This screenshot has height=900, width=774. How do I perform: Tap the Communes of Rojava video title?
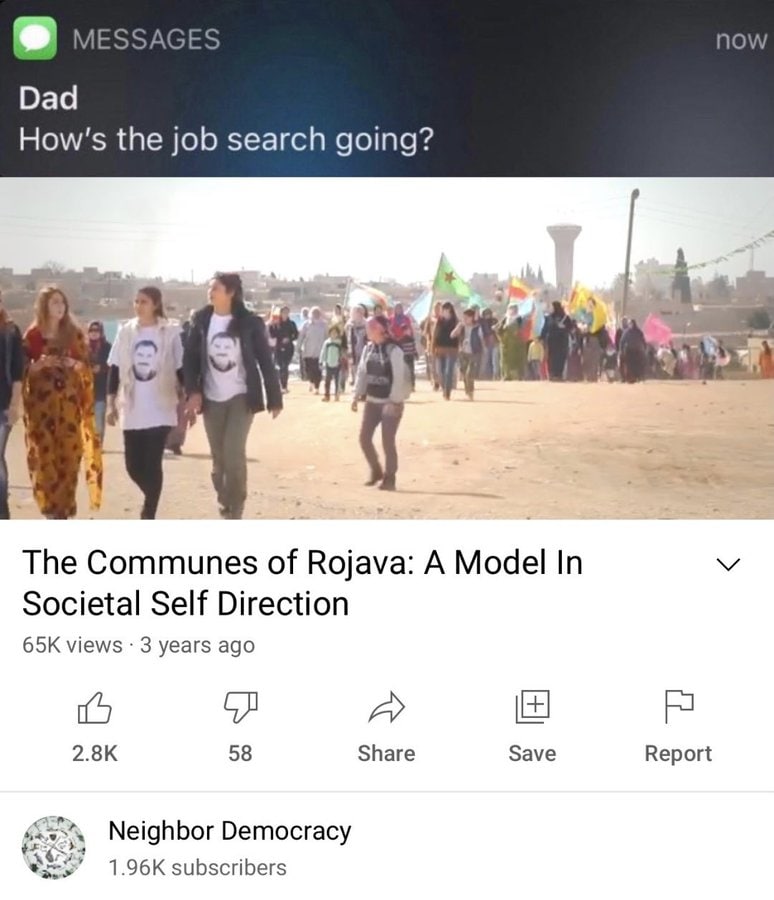coord(303,583)
